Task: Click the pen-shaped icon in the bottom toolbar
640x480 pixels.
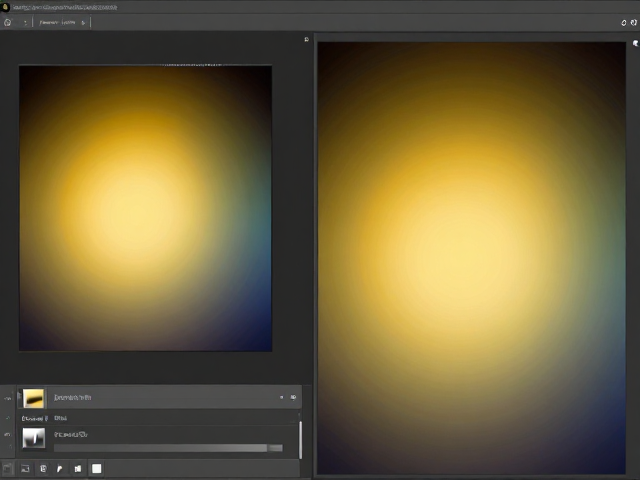Action: click(x=60, y=469)
